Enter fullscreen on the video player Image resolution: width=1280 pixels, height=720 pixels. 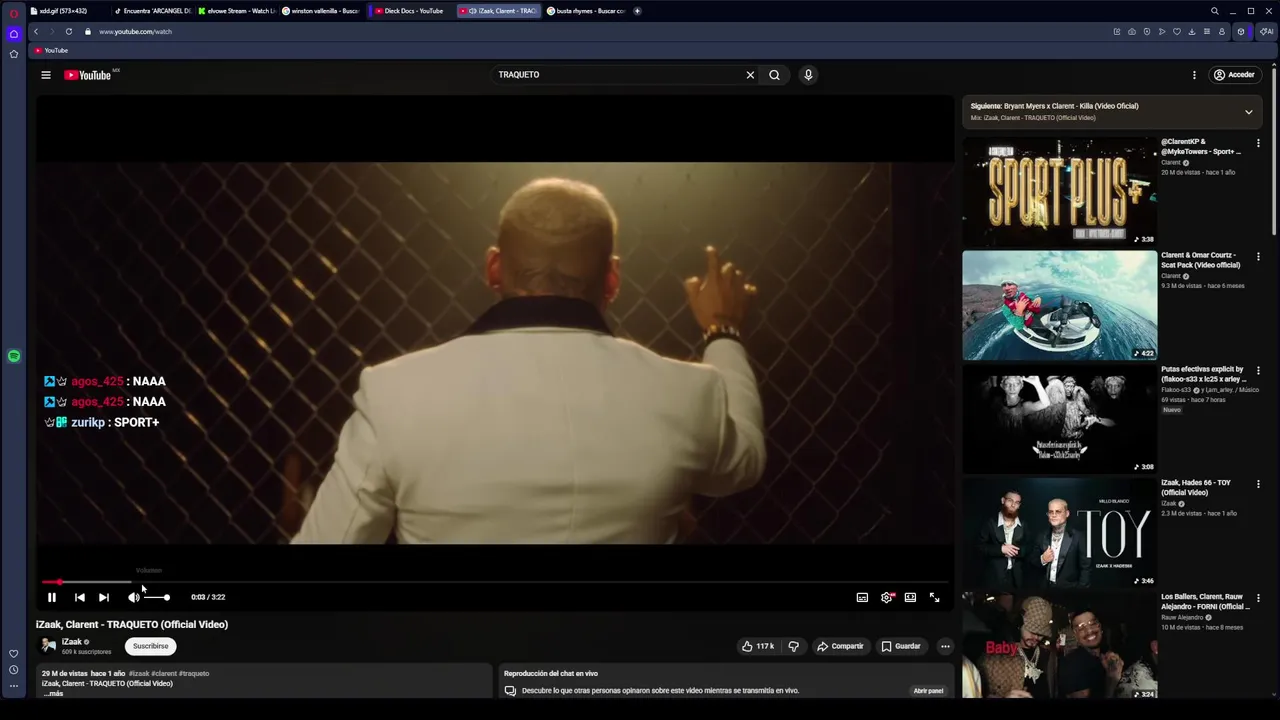click(x=934, y=597)
